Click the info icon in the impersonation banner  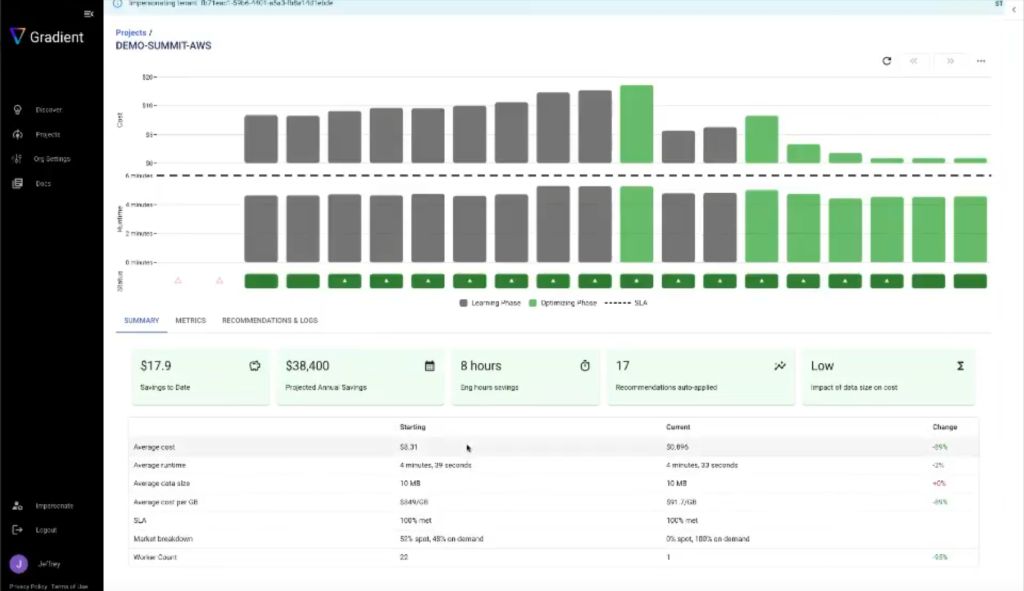(x=118, y=3)
